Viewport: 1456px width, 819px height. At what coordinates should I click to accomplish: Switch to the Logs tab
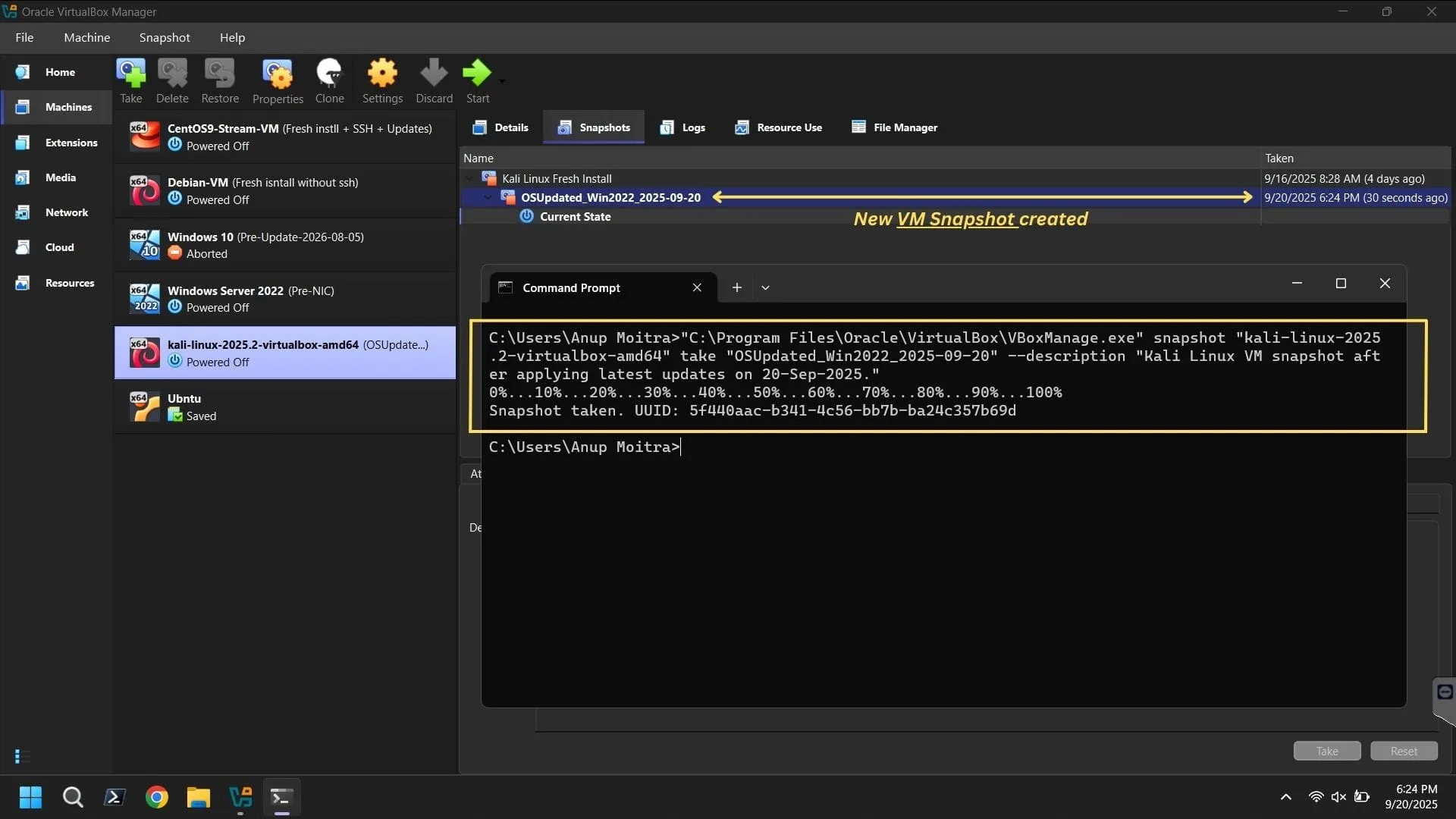click(x=682, y=127)
